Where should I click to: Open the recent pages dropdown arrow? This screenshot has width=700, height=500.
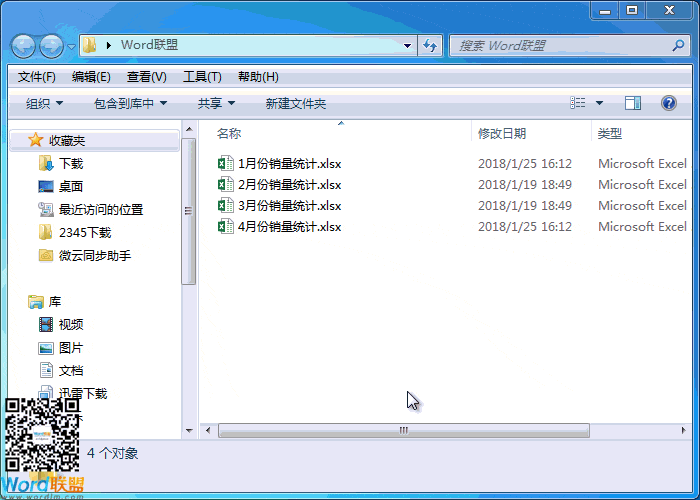click(71, 46)
